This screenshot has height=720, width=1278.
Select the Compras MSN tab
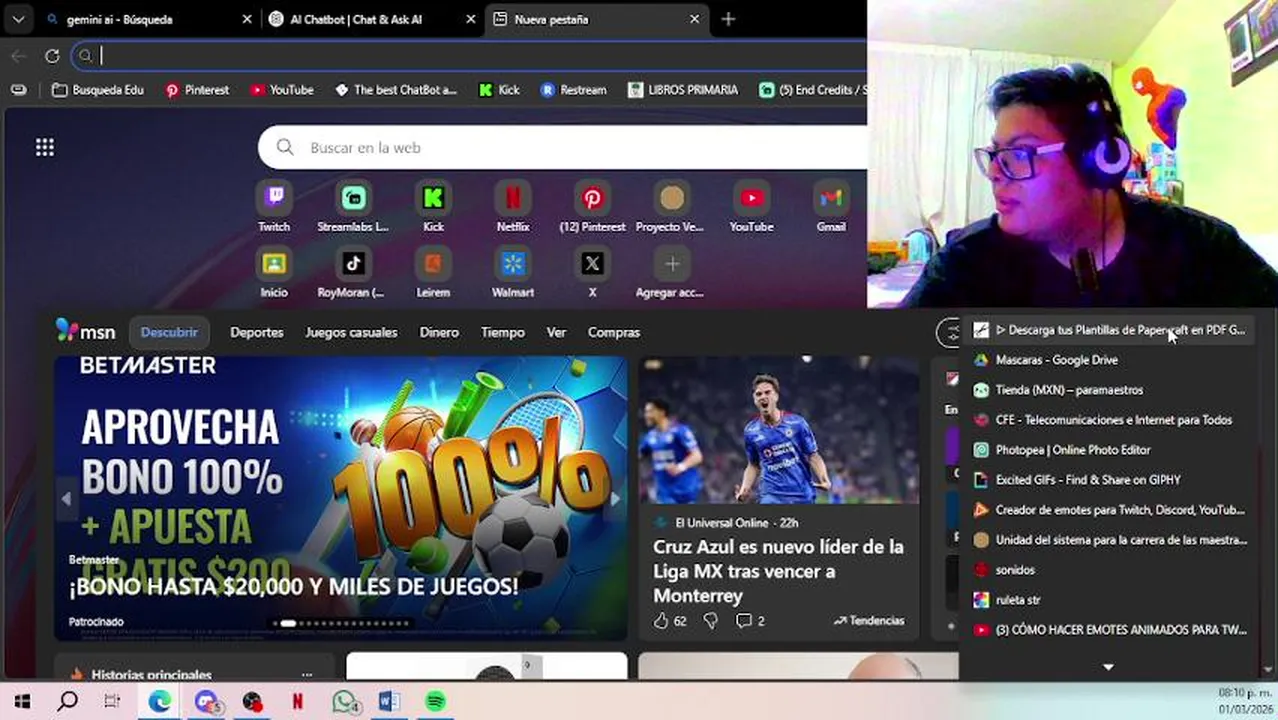pyautogui.click(x=614, y=332)
